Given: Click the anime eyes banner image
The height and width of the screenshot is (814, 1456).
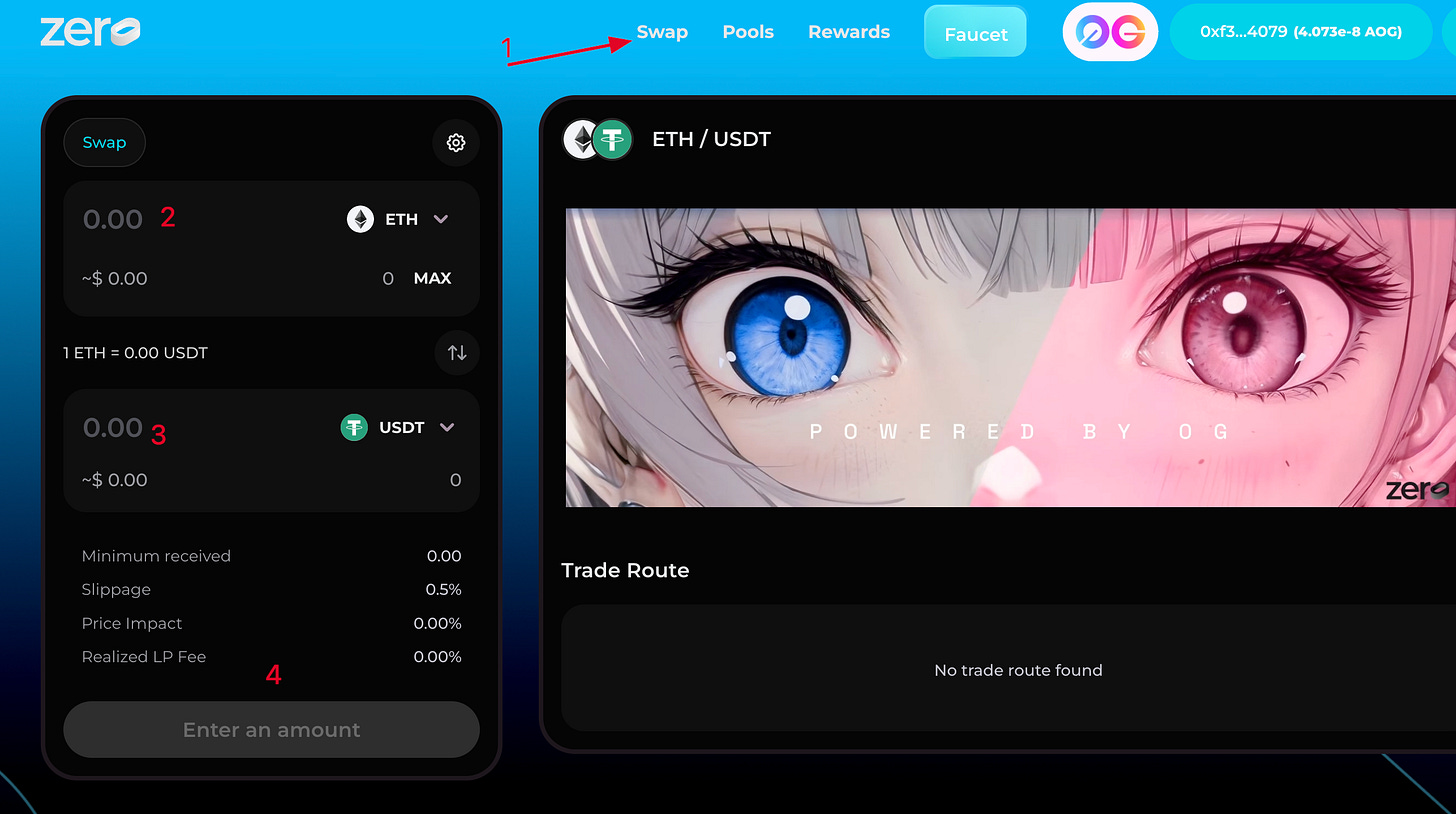Looking at the screenshot, I should tap(1010, 357).
